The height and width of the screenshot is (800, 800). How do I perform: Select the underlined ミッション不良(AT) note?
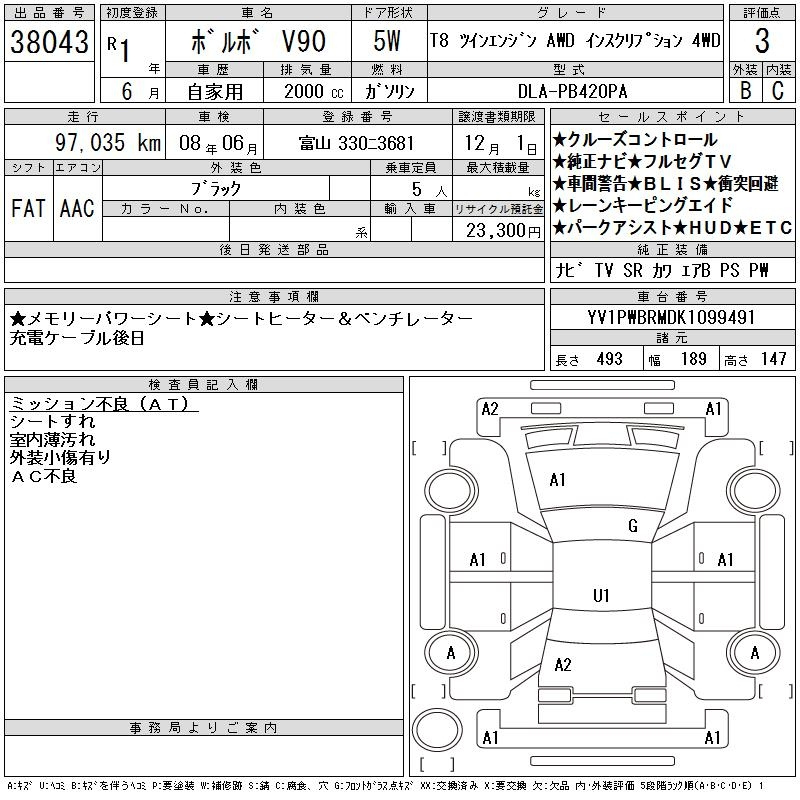pyautogui.click(x=104, y=404)
